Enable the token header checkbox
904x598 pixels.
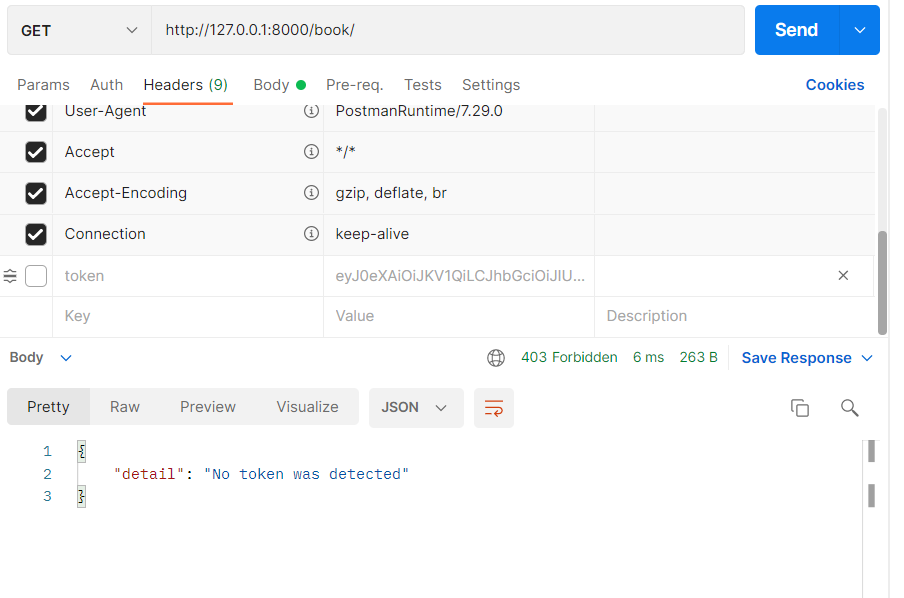click(36, 276)
